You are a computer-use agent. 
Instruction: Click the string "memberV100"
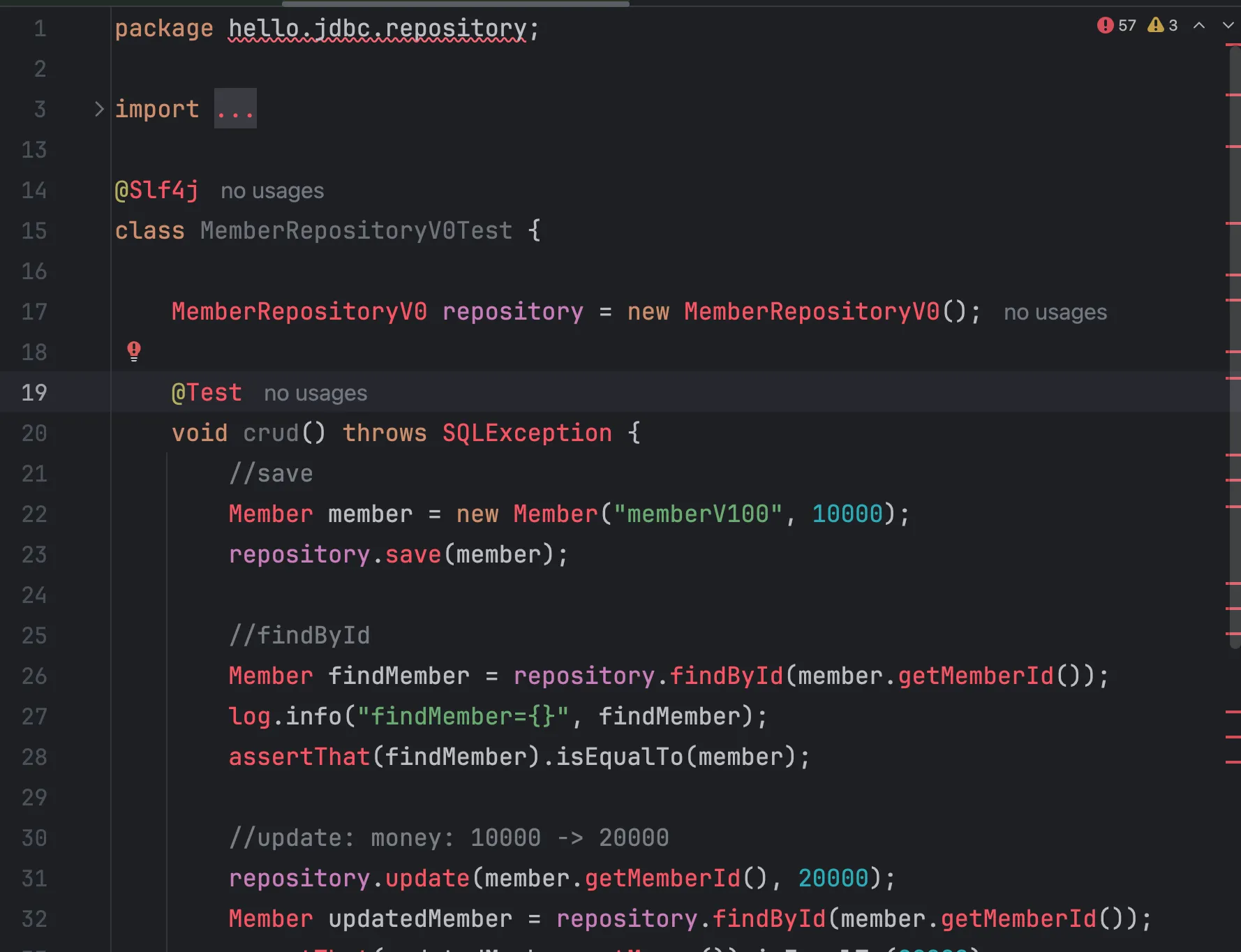[x=697, y=514]
